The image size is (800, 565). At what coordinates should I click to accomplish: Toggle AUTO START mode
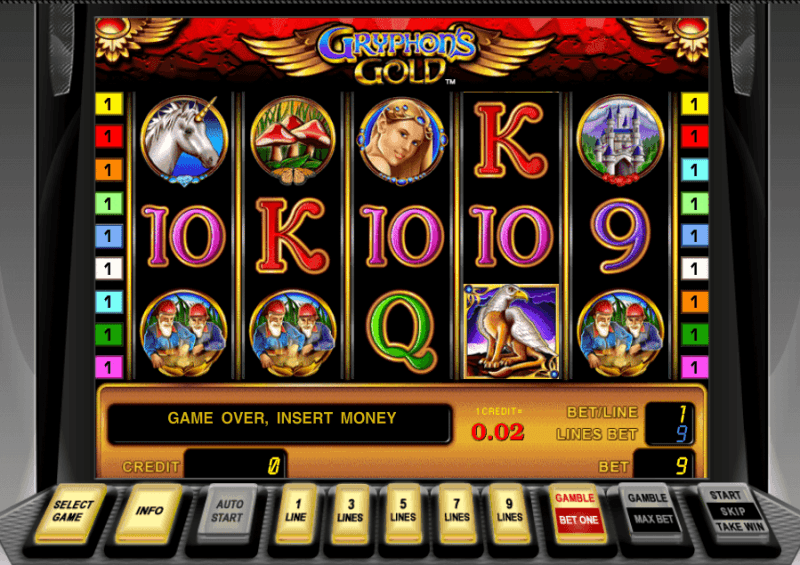coord(227,513)
